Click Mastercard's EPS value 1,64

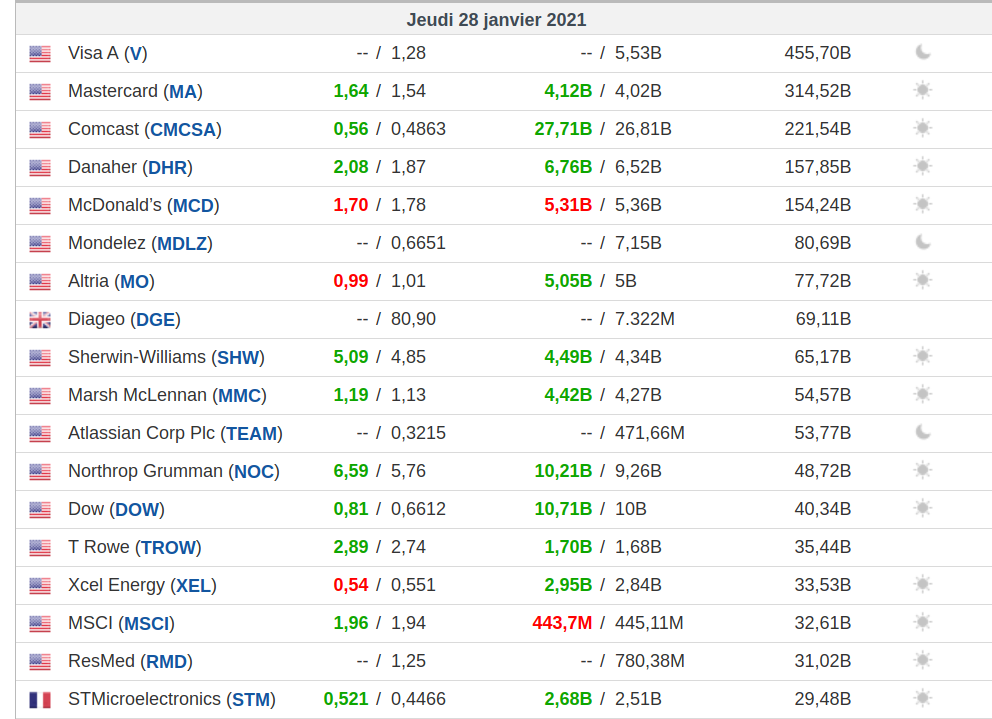350,91
